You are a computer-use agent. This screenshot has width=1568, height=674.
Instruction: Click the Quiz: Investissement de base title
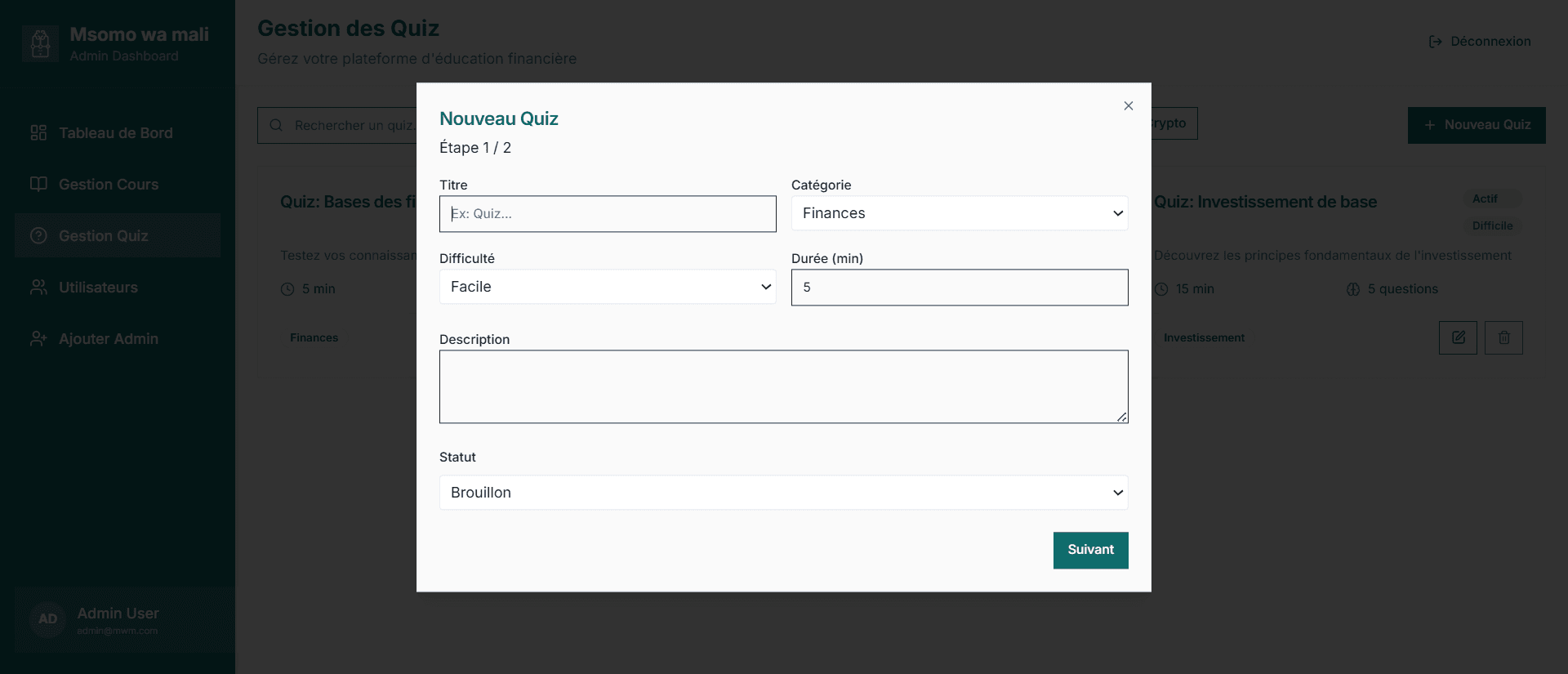1265,202
